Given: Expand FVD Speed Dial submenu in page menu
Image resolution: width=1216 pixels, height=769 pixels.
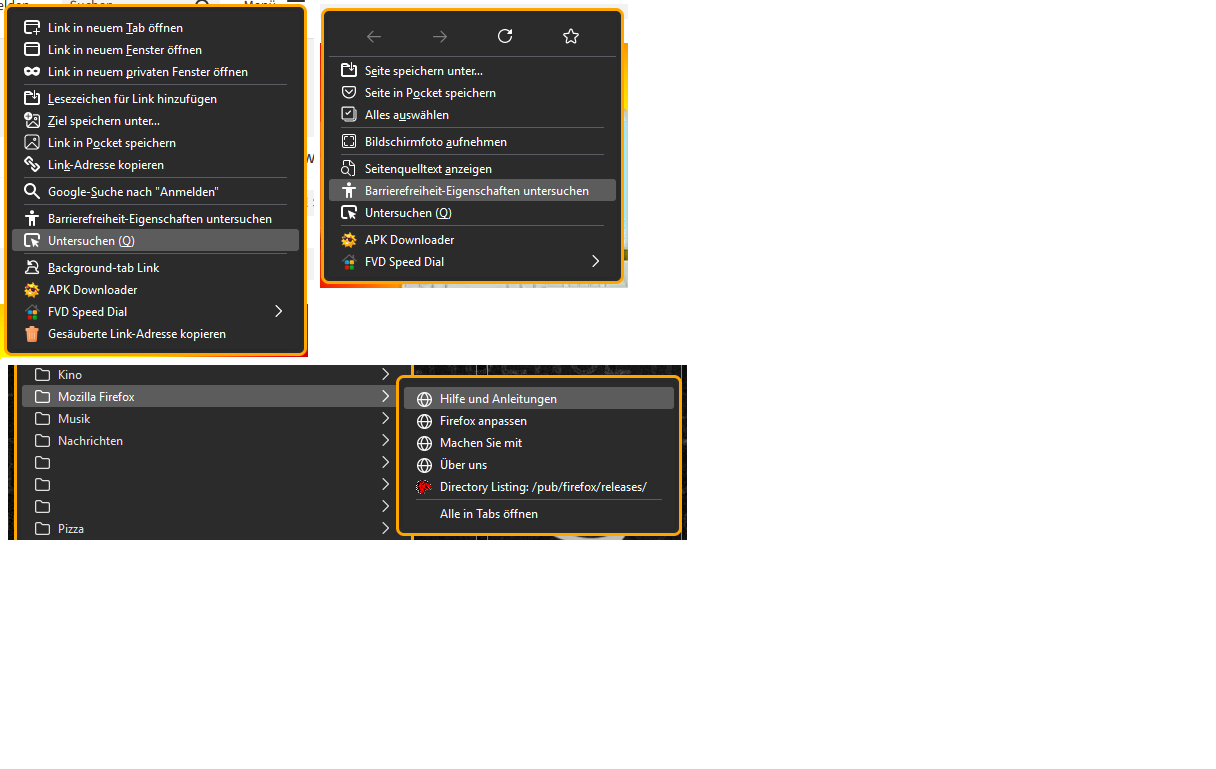Looking at the screenshot, I should click(472, 262).
